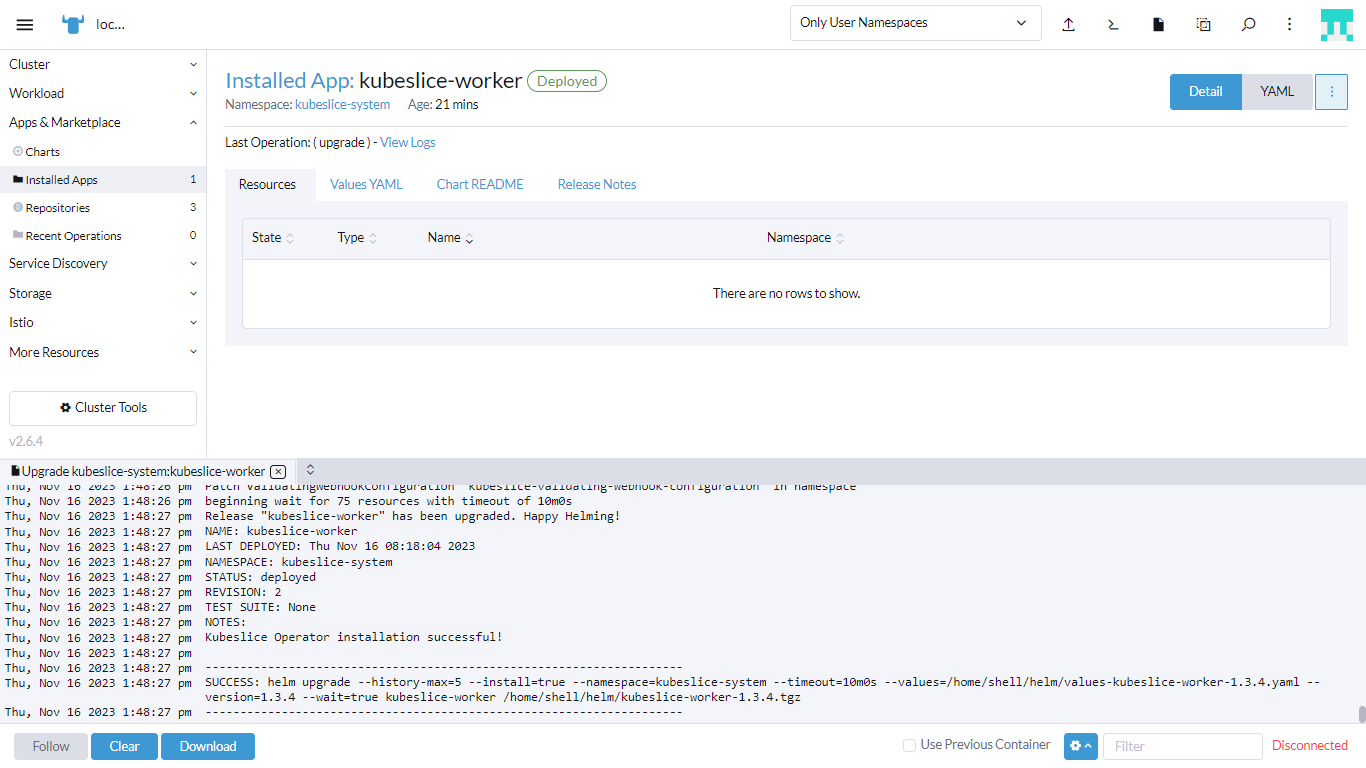The height and width of the screenshot is (768, 1366).
Task: Open the hamburger navigation menu
Action: pyautogui.click(x=25, y=25)
